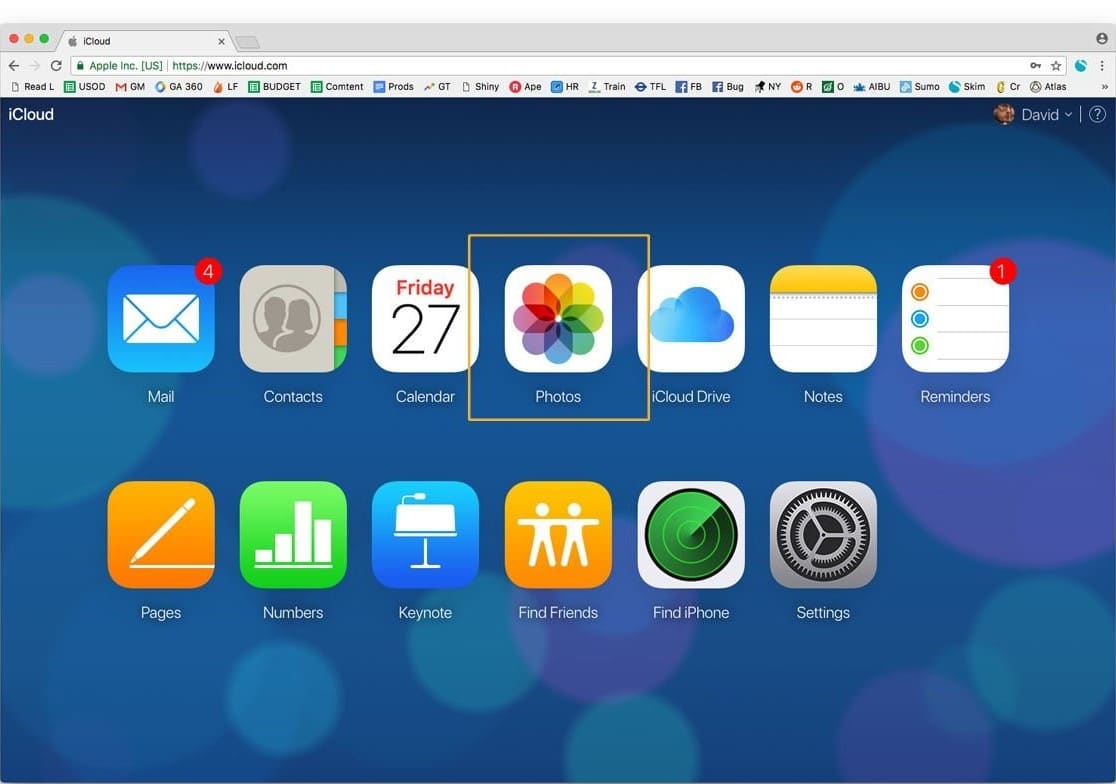
Task: Open Find Friends
Action: point(558,535)
